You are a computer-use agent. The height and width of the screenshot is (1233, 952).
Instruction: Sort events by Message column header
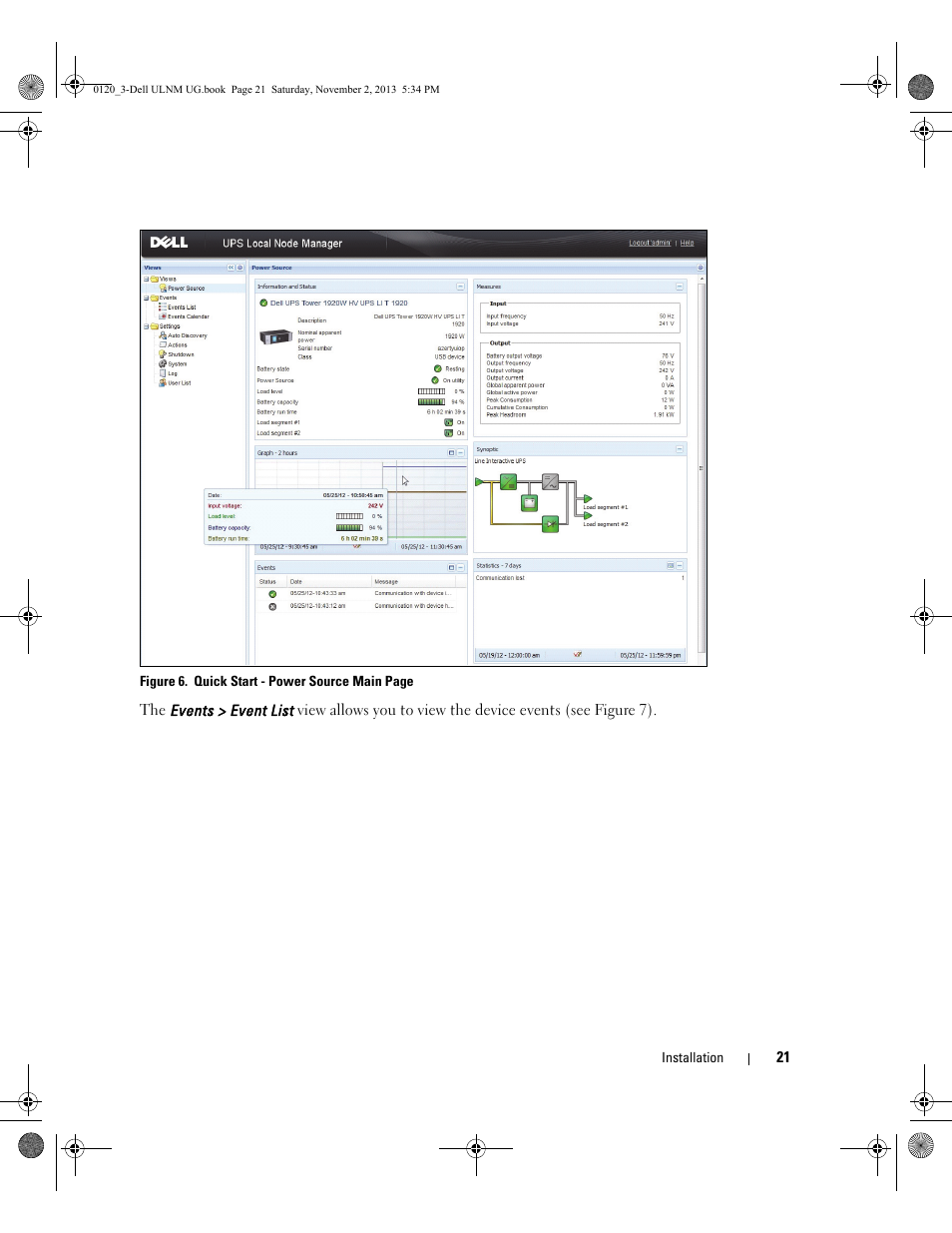tap(413, 581)
